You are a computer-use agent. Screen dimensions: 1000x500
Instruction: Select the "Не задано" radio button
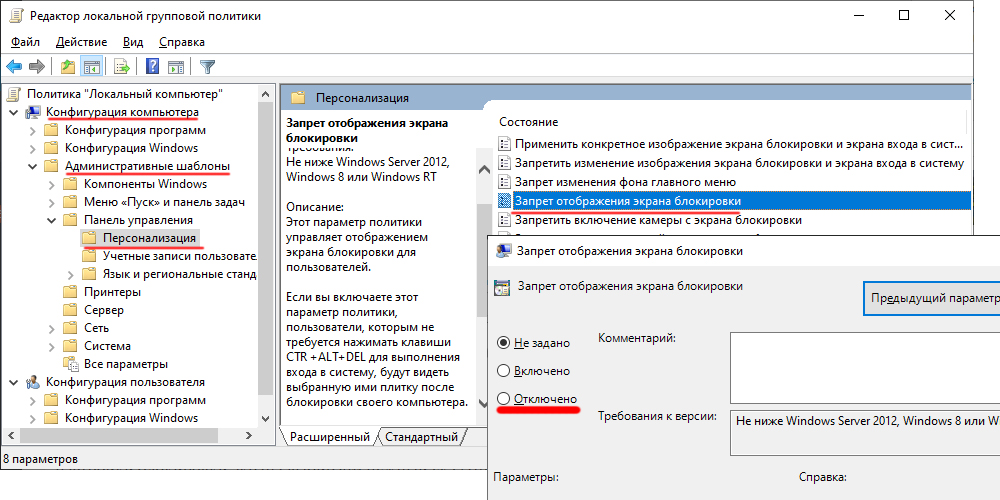pos(505,343)
